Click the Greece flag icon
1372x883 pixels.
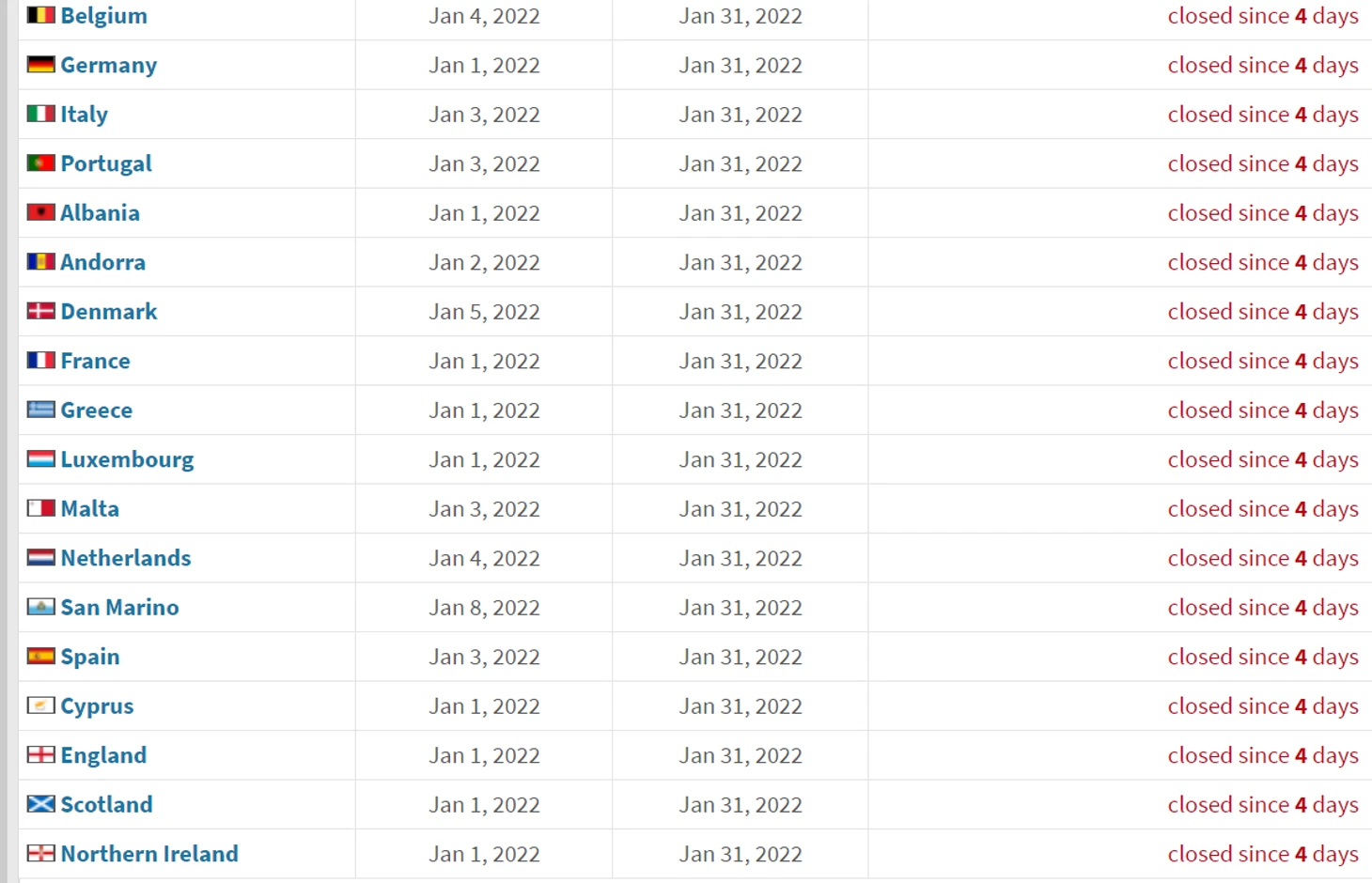41,410
